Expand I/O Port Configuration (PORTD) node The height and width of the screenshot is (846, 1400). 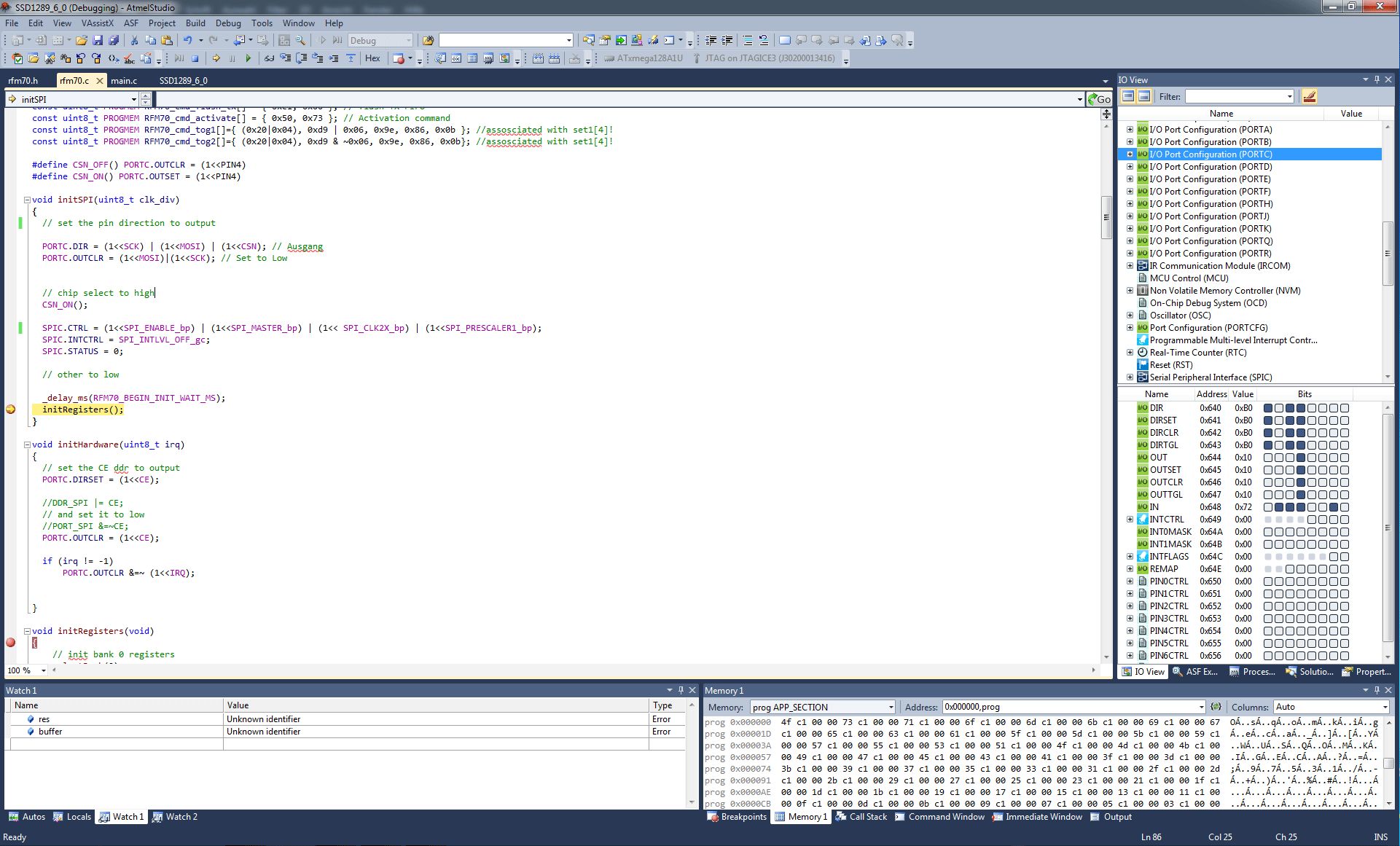click(x=1130, y=167)
